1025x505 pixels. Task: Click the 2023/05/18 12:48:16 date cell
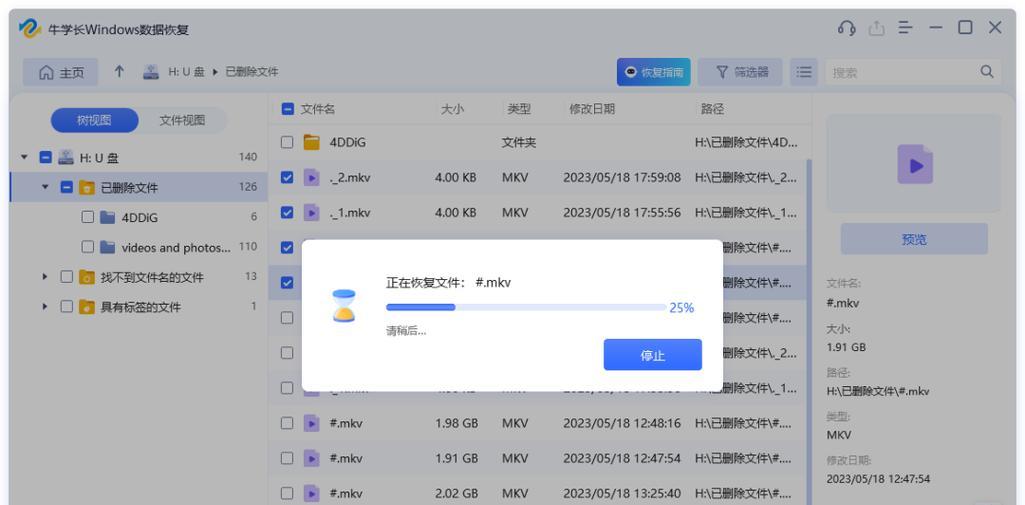click(622, 423)
